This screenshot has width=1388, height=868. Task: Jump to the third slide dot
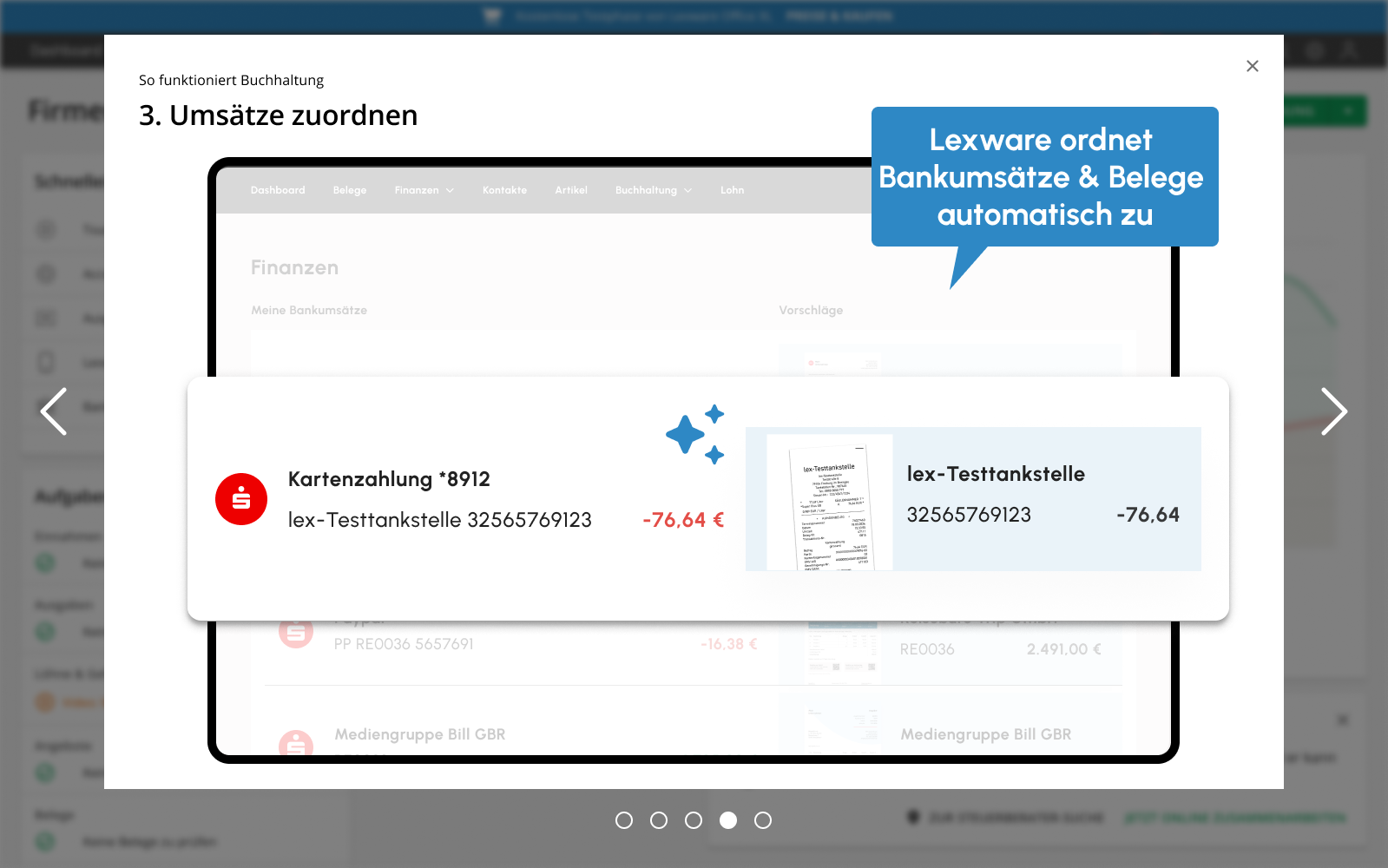click(694, 820)
